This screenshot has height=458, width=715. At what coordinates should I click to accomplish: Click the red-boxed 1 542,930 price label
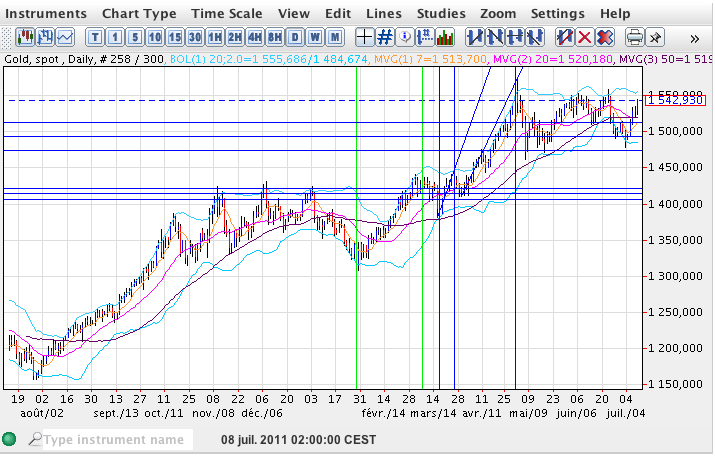pyautogui.click(x=675, y=100)
